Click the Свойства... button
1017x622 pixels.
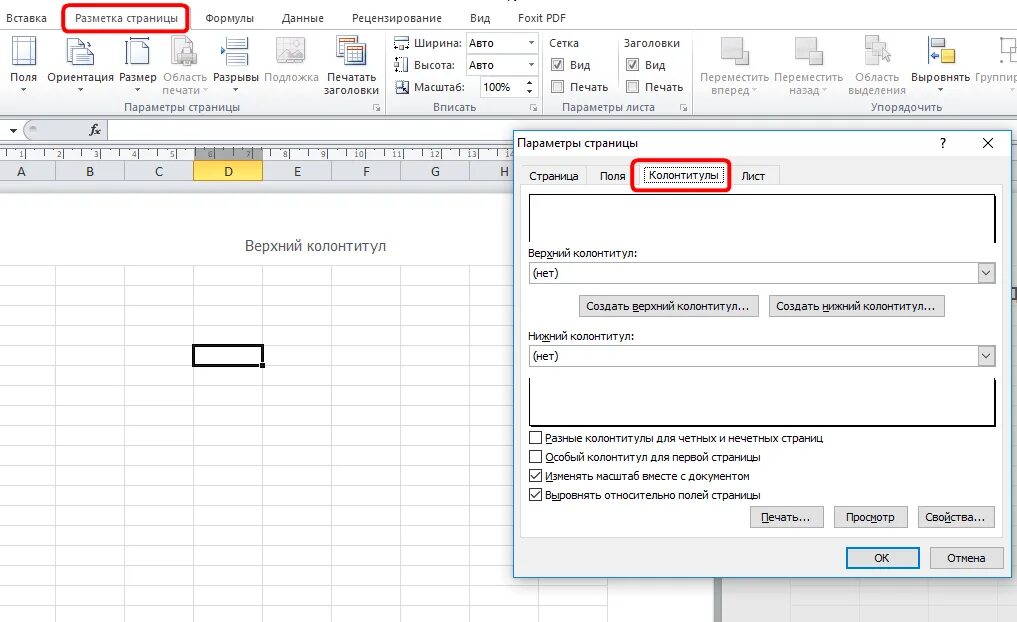click(x=955, y=517)
